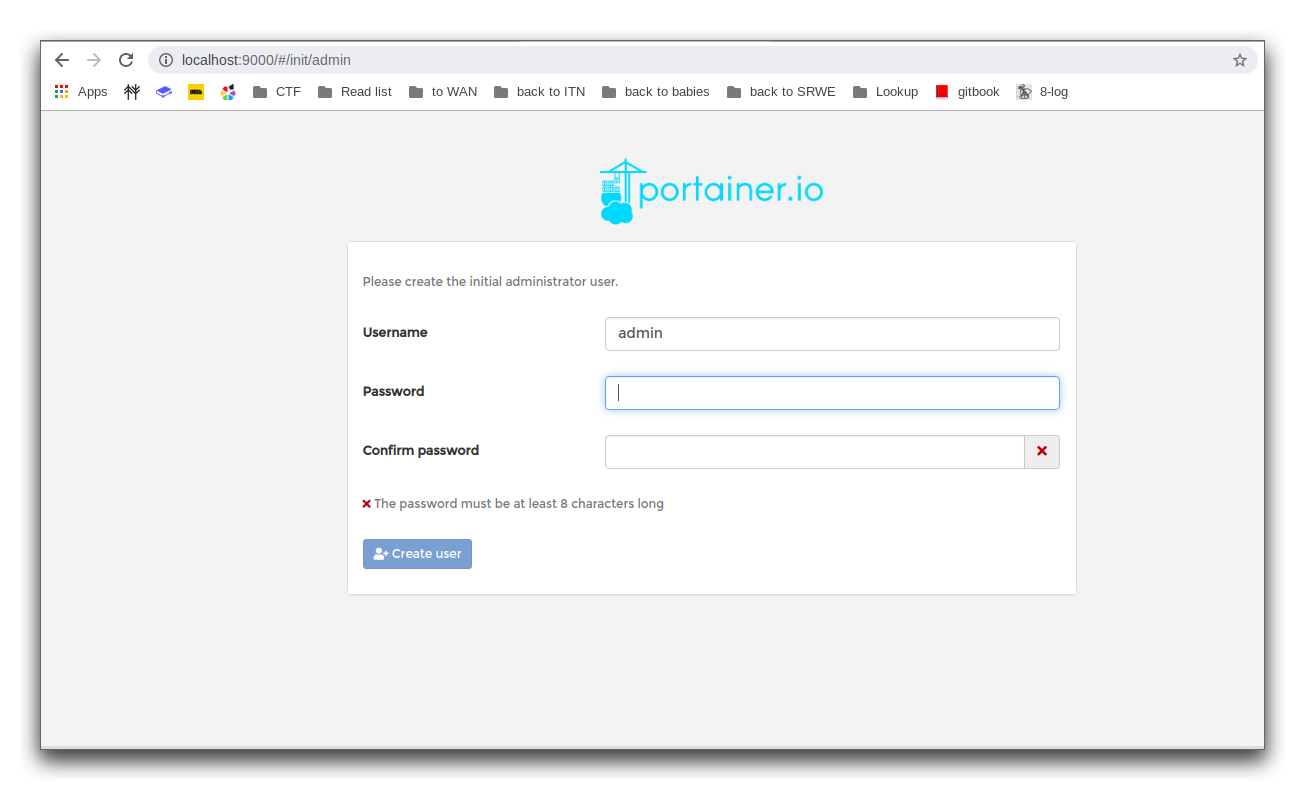Open the back to ITN bookmark folder
This screenshot has width=1305, height=790.
pos(540,91)
